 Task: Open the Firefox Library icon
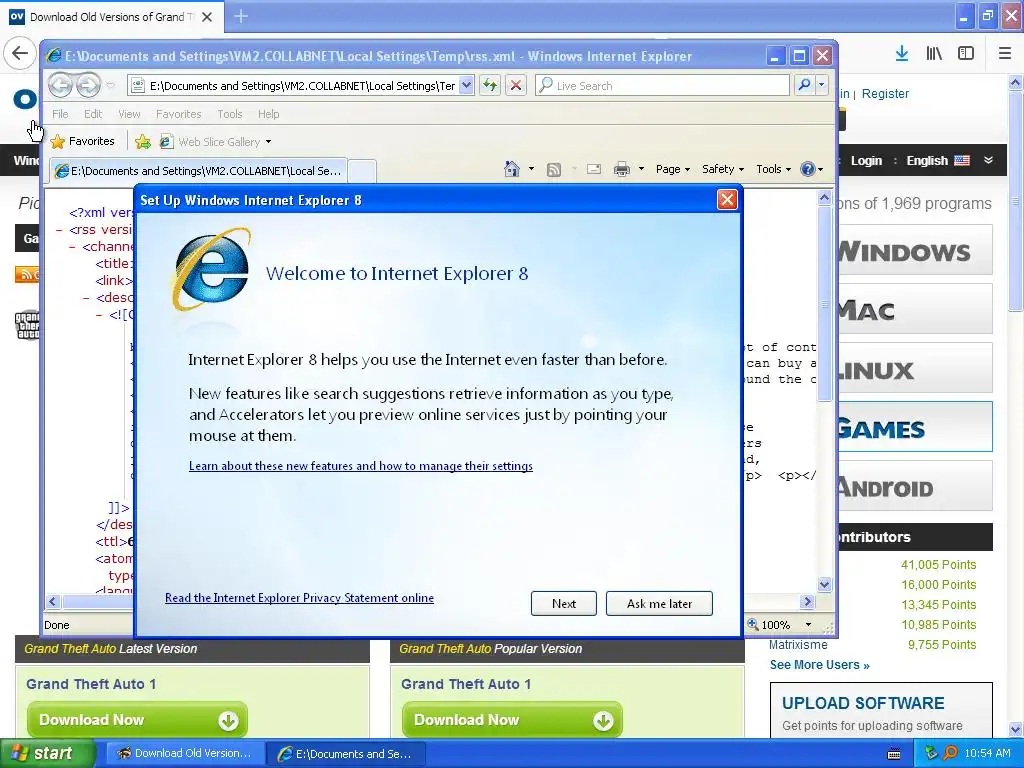934,54
